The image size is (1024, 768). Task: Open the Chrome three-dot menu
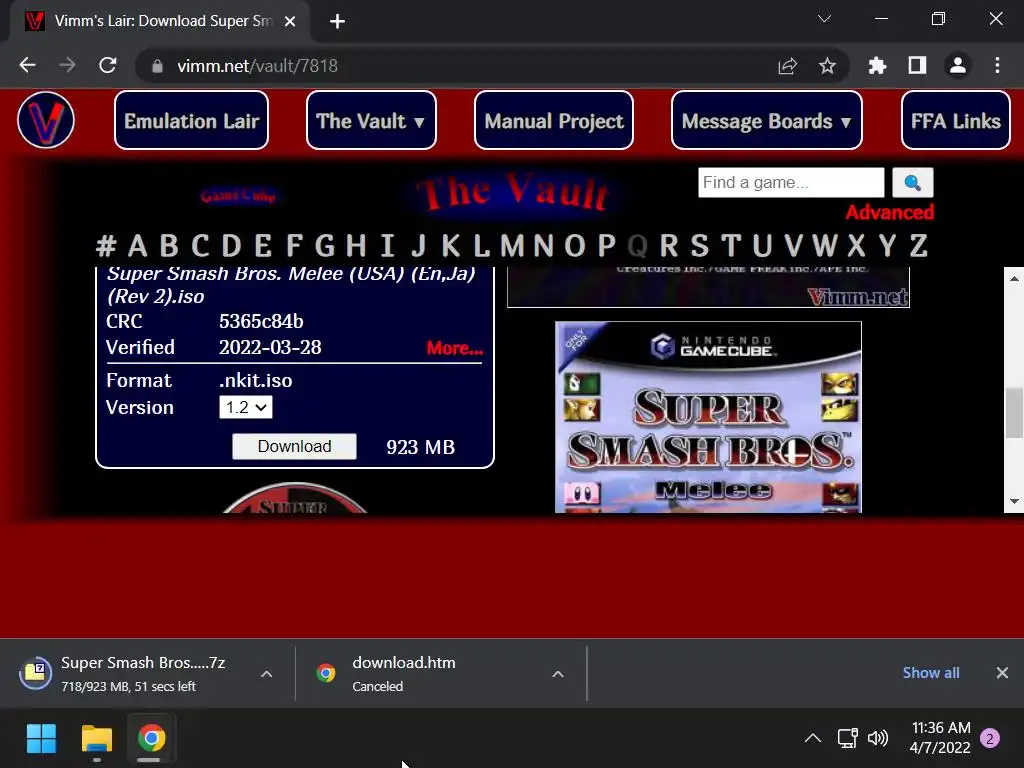[x=997, y=65]
